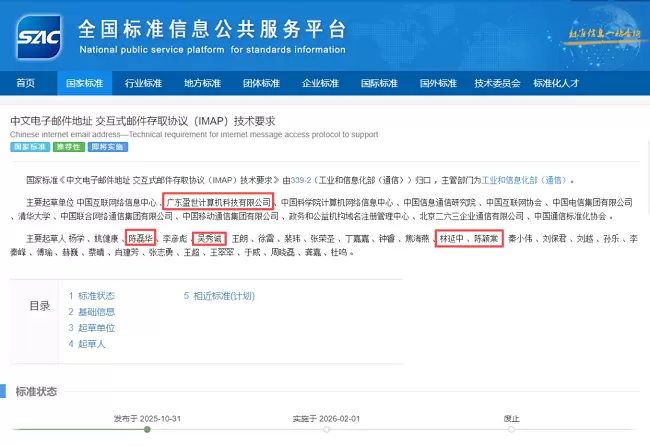Jump to 5 相近标准(计划) section

pos(217,296)
